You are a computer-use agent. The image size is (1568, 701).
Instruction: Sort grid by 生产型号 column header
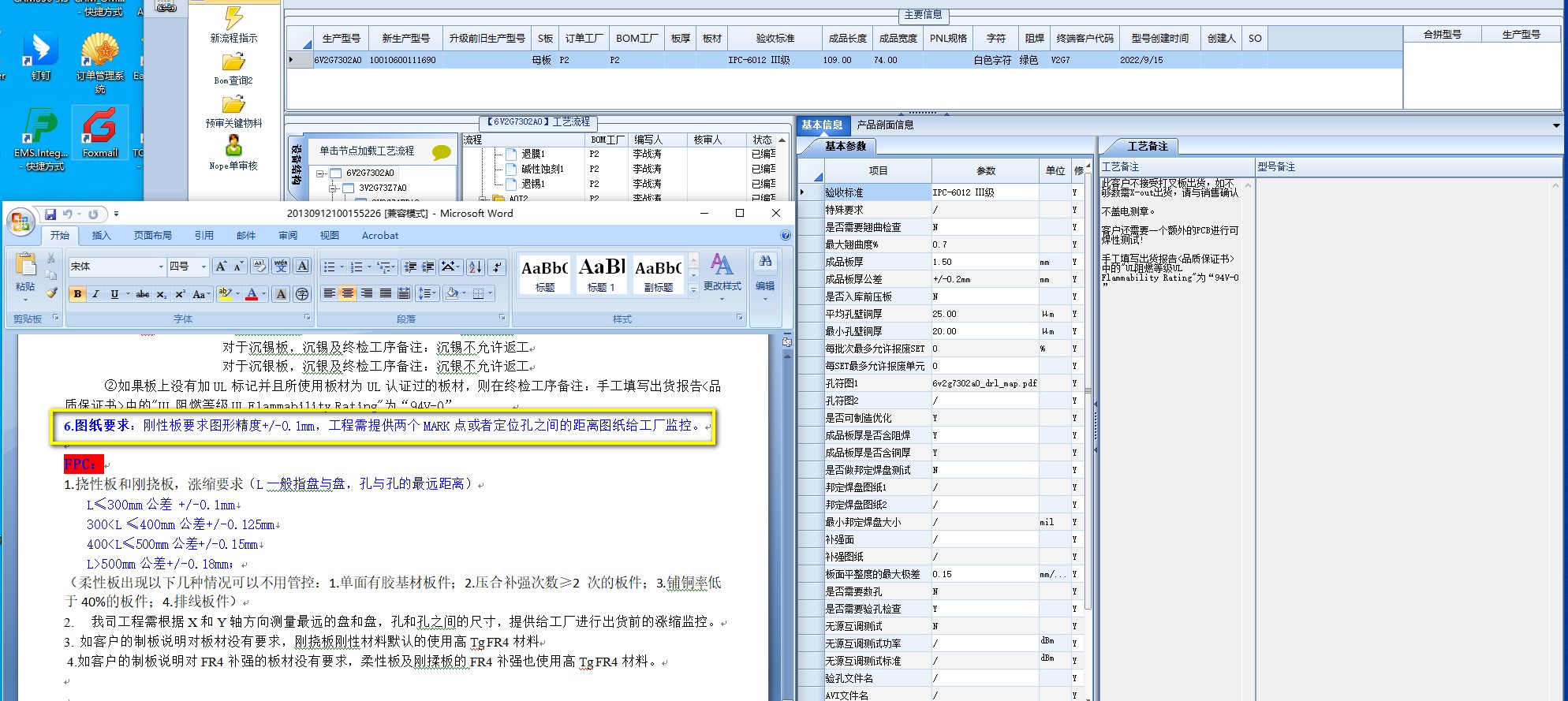pos(342,38)
